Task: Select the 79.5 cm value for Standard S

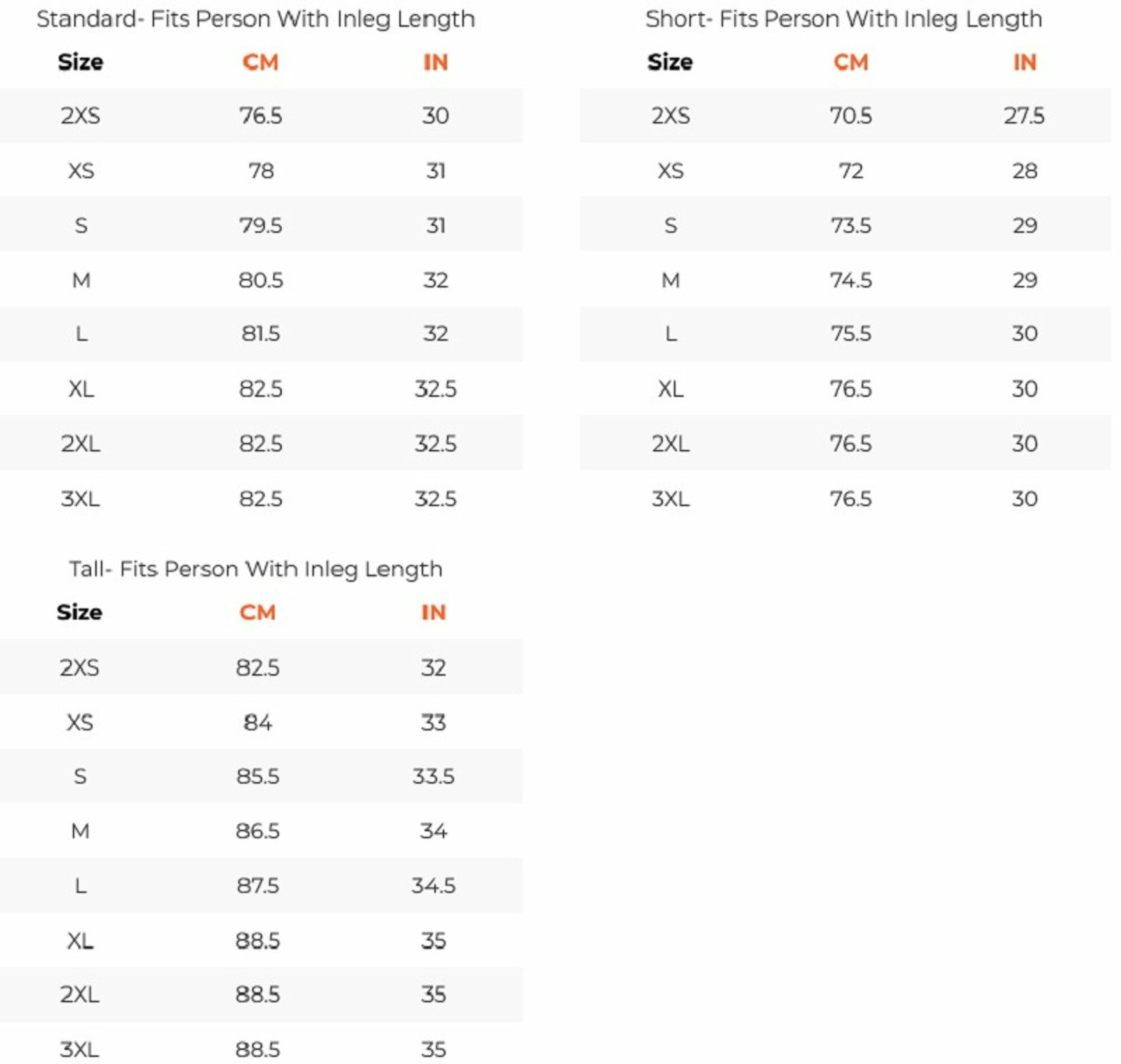Action: pos(261,225)
